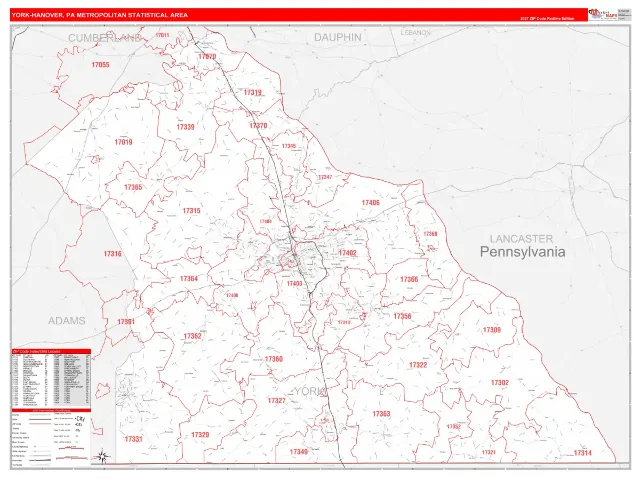Select ZIP code 17352 label
Screen dimensions: 640x480
click(453, 427)
